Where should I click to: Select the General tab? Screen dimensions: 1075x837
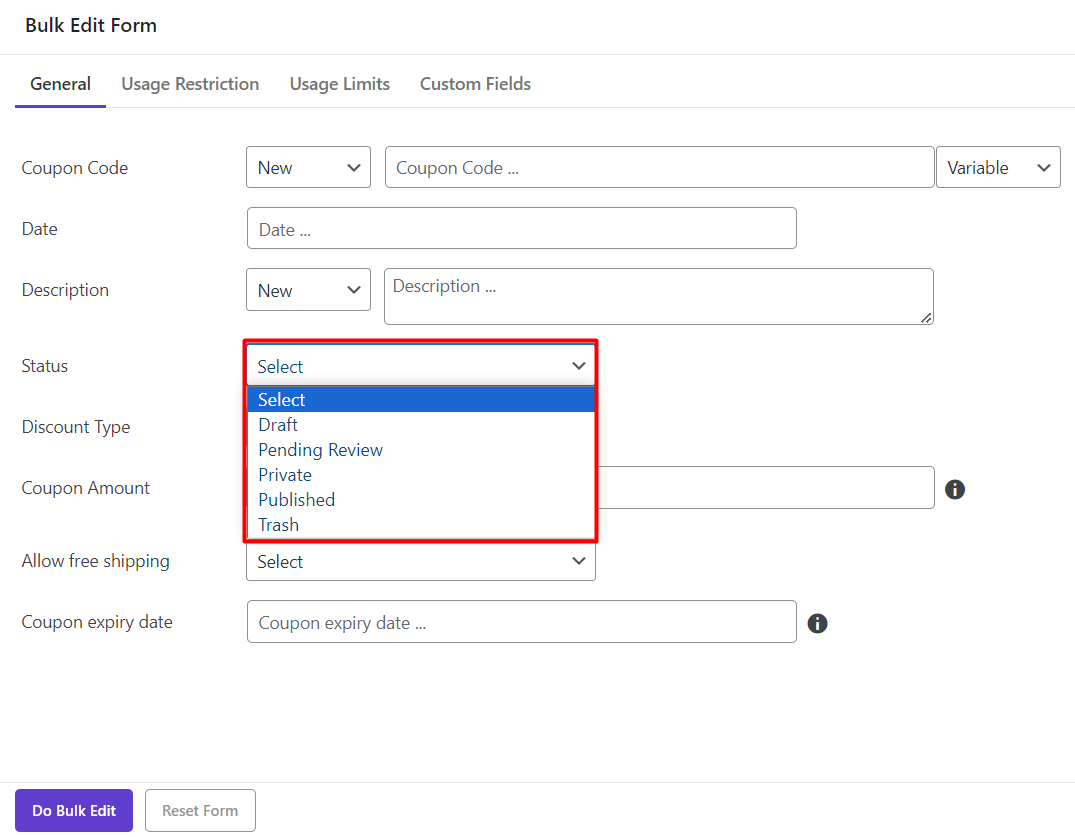[x=60, y=84]
